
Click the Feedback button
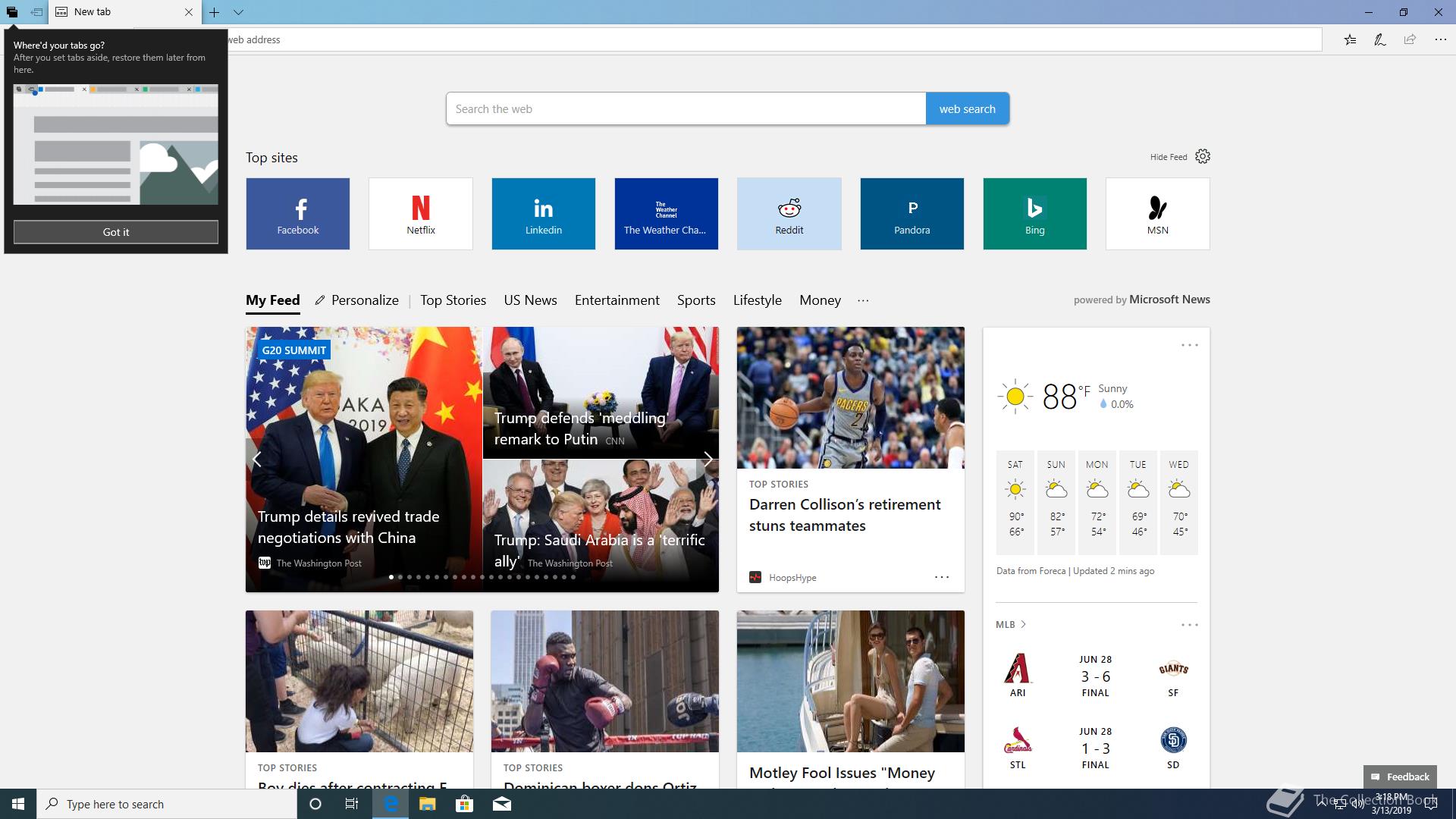(x=1400, y=777)
